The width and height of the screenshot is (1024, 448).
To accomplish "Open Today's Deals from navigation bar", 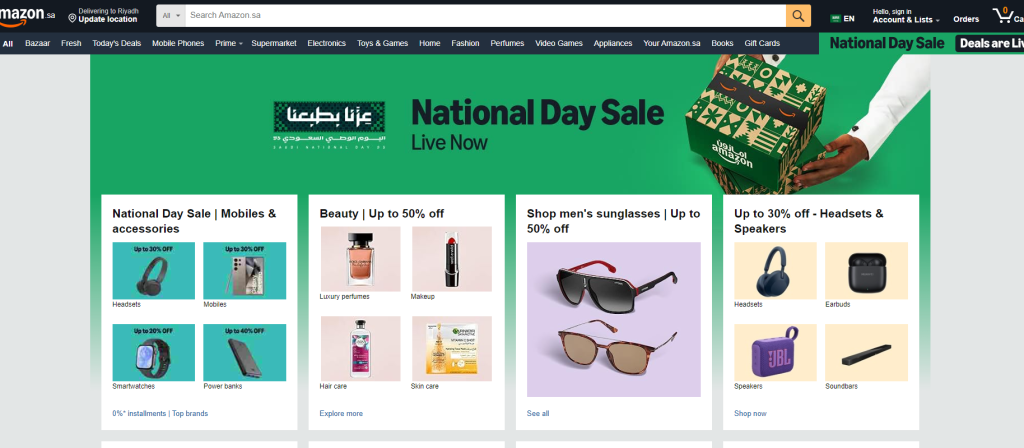I will 117,43.
